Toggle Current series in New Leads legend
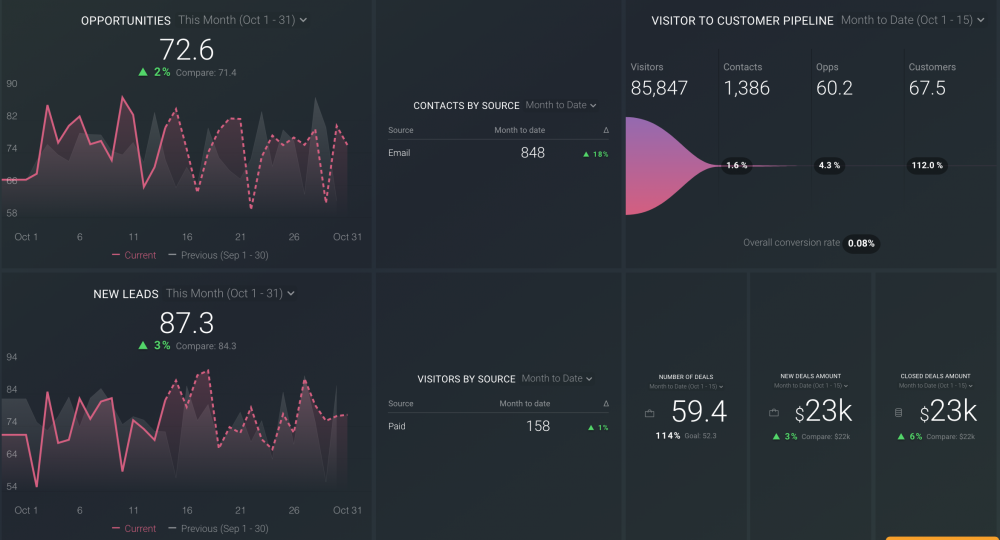This screenshot has height=540, width=1000. pyautogui.click(x=133, y=528)
